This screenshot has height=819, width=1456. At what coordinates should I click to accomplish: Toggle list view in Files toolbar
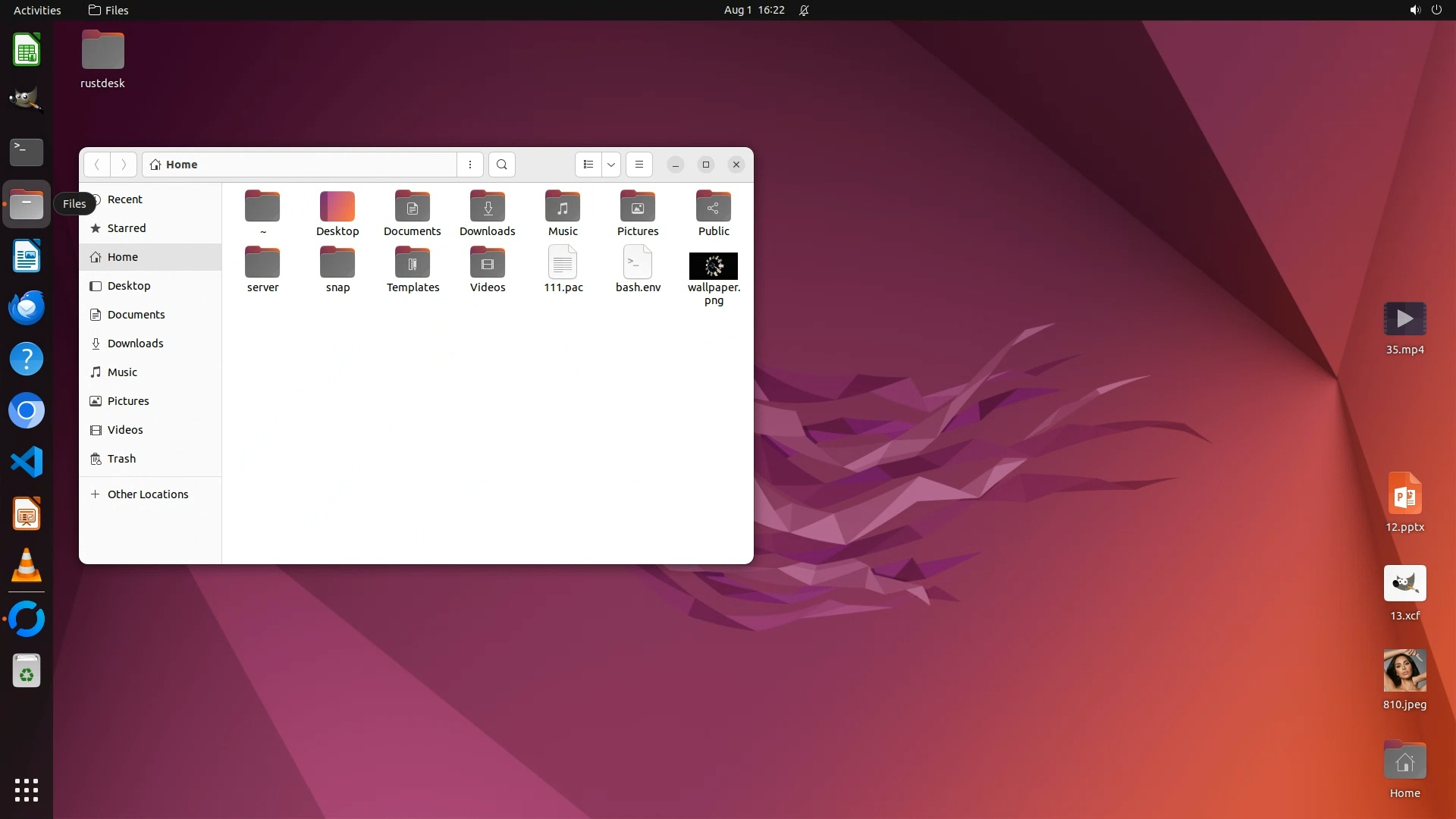588,165
